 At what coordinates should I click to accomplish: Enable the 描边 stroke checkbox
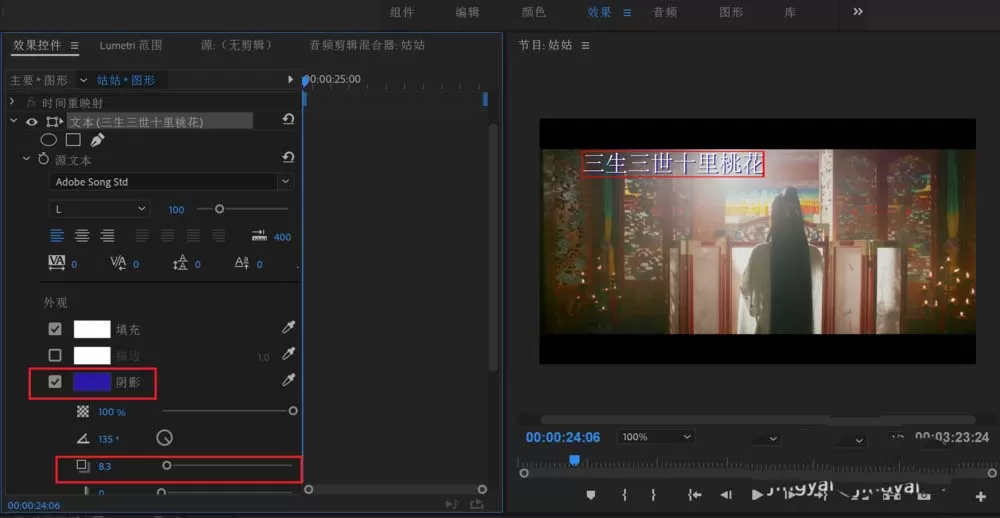pyautogui.click(x=55, y=355)
